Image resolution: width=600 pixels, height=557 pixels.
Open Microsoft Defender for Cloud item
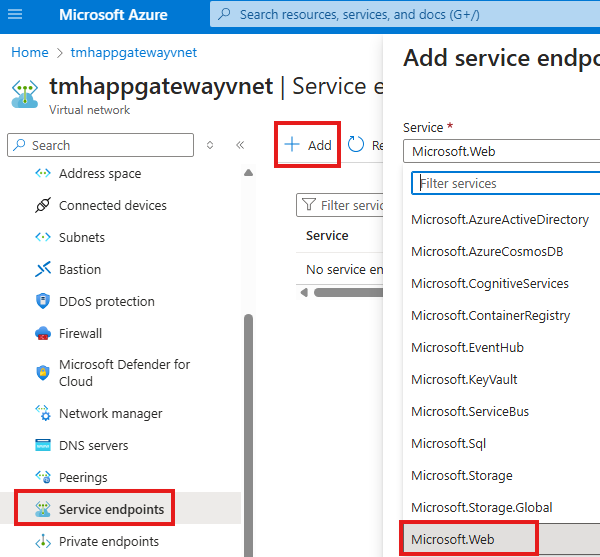click(x=124, y=373)
